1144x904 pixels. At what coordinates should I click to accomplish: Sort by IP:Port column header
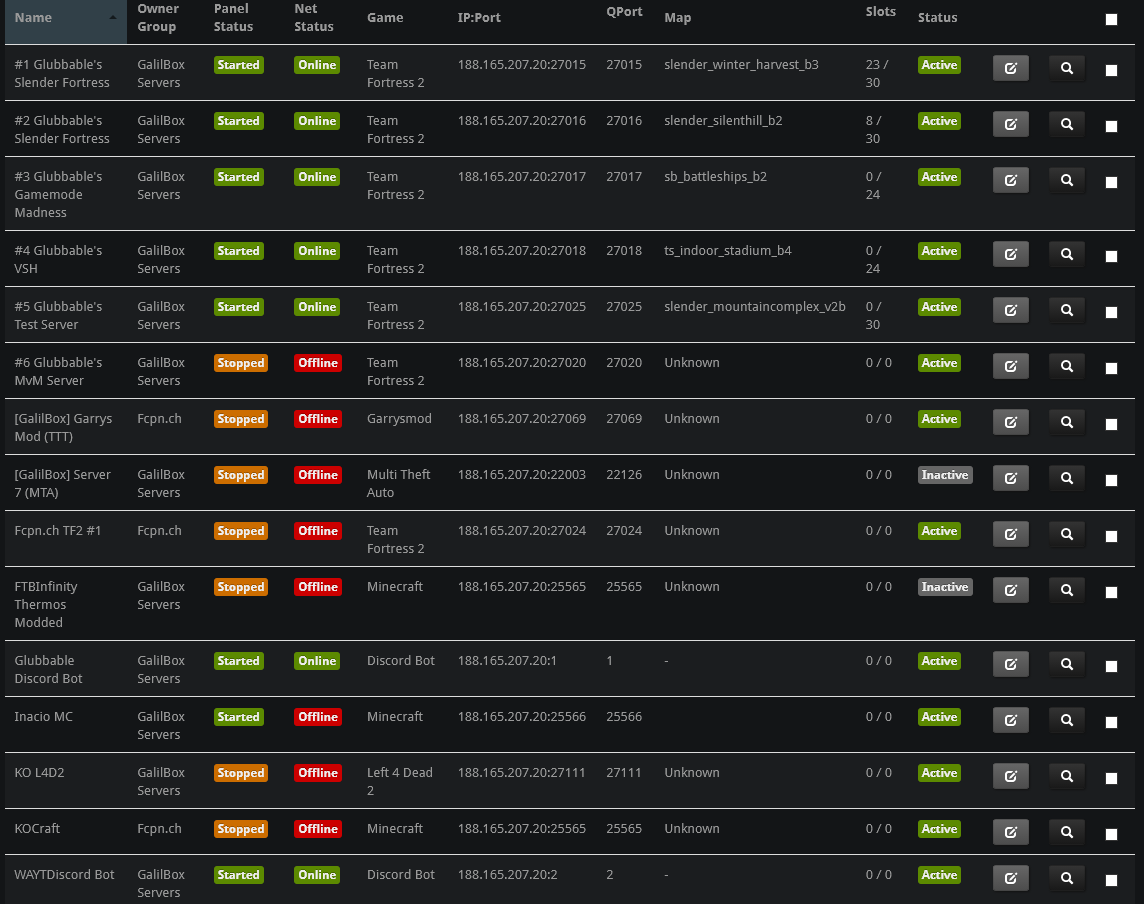(479, 18)
